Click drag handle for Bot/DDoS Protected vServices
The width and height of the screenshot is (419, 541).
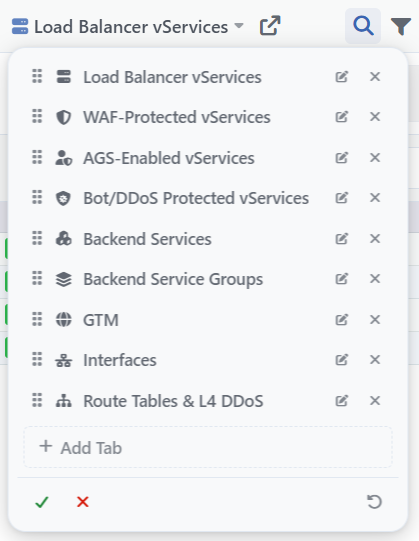[x=37, y=197]
